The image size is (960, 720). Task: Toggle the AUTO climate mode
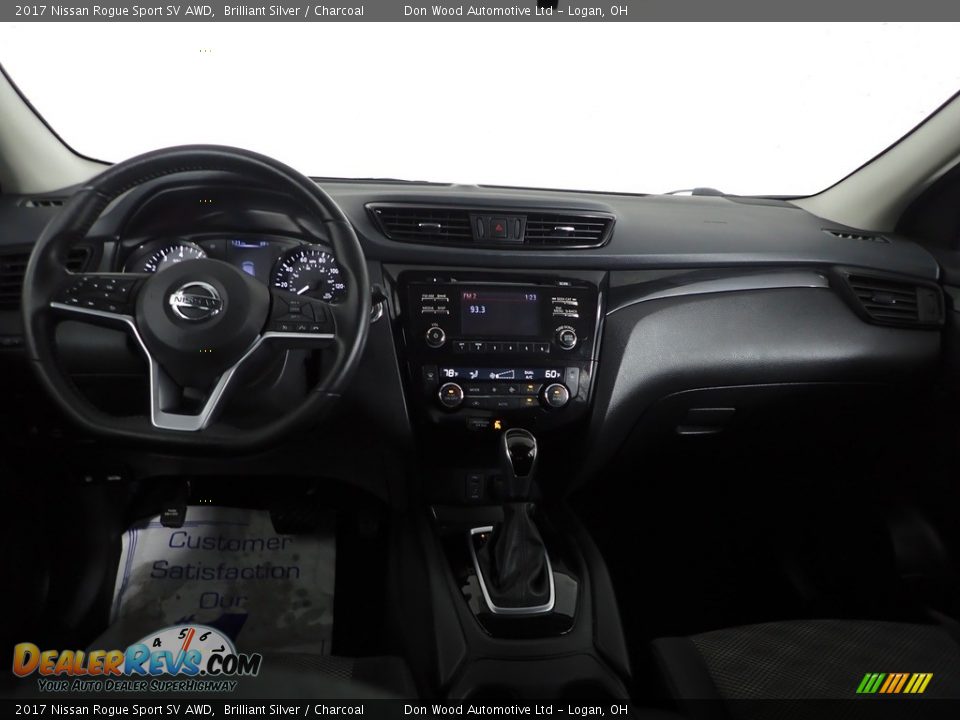tap(503, 403)
